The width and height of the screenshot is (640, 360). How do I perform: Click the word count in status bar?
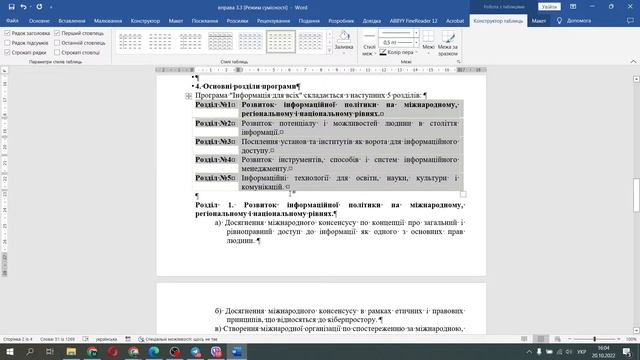pyautogui.click(x=58, y=339)
